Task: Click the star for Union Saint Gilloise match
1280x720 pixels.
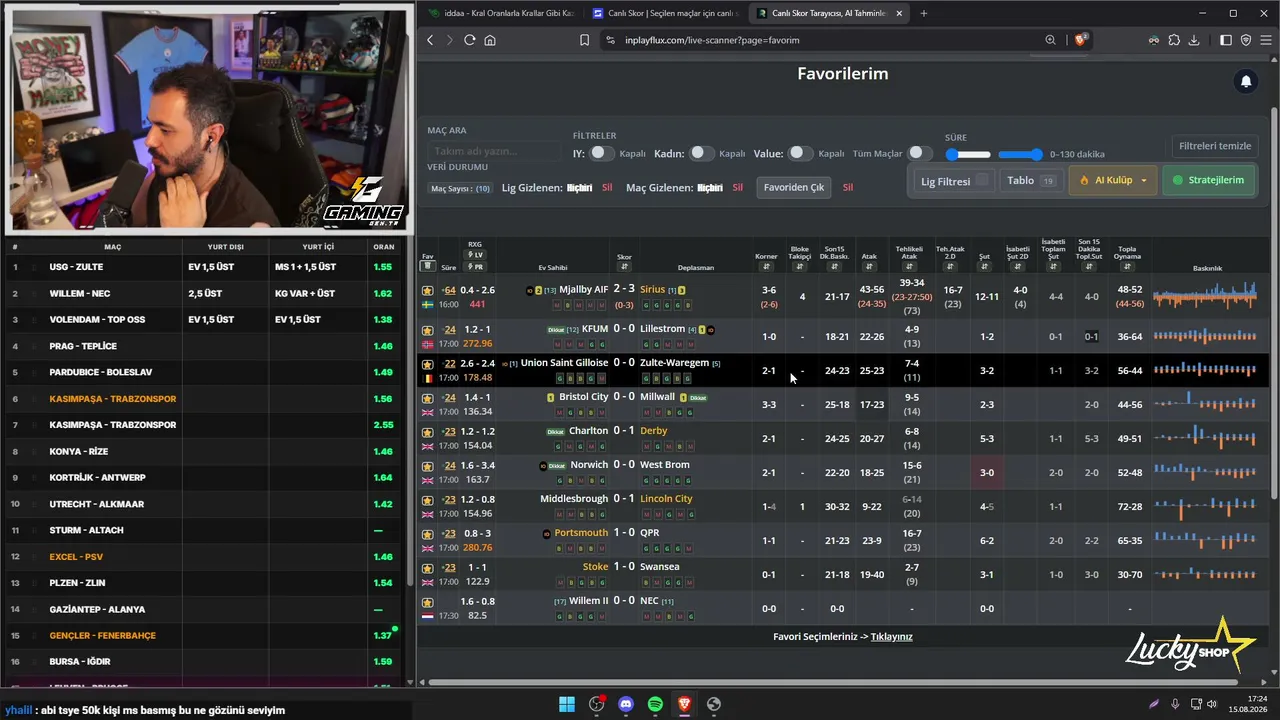Action: click(x=428, y=364)
